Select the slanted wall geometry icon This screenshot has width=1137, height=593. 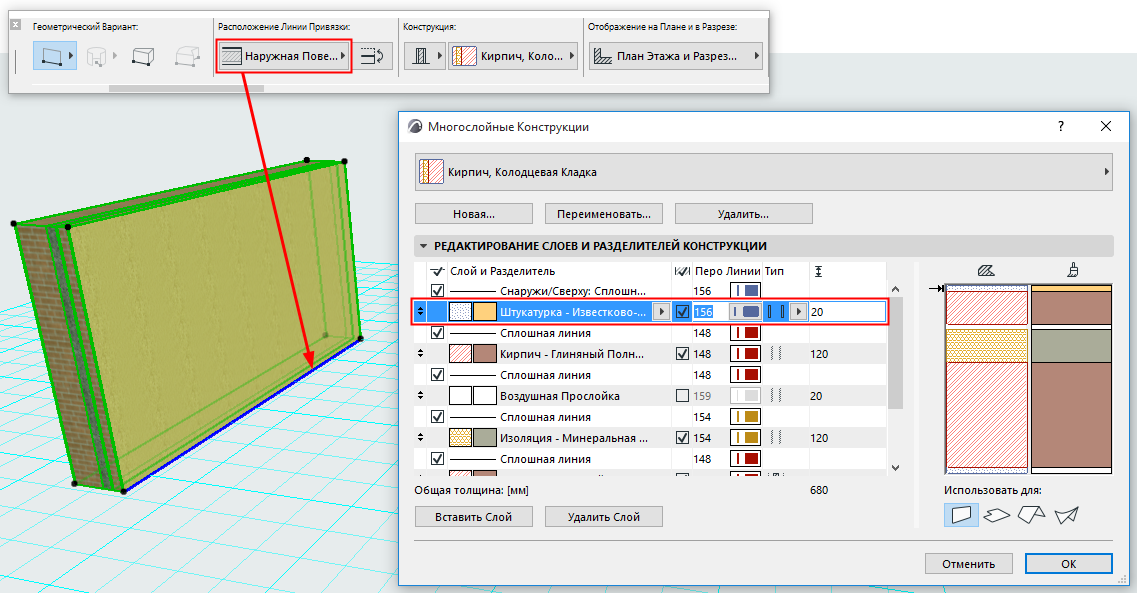pos(141,56)
